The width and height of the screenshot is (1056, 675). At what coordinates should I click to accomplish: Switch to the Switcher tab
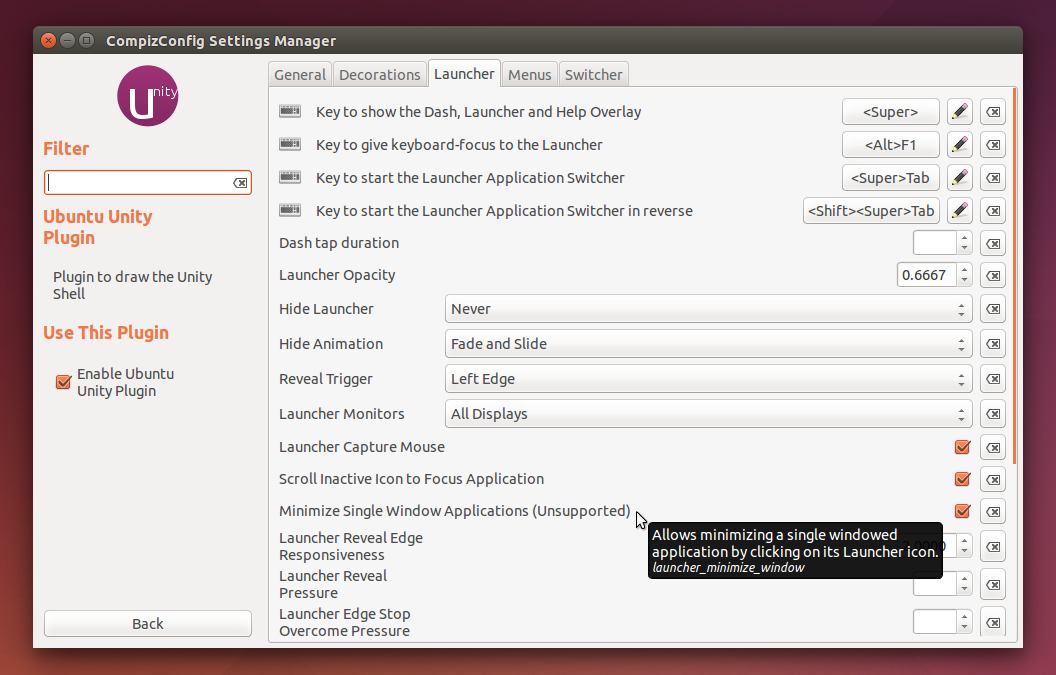coord(593,75)
